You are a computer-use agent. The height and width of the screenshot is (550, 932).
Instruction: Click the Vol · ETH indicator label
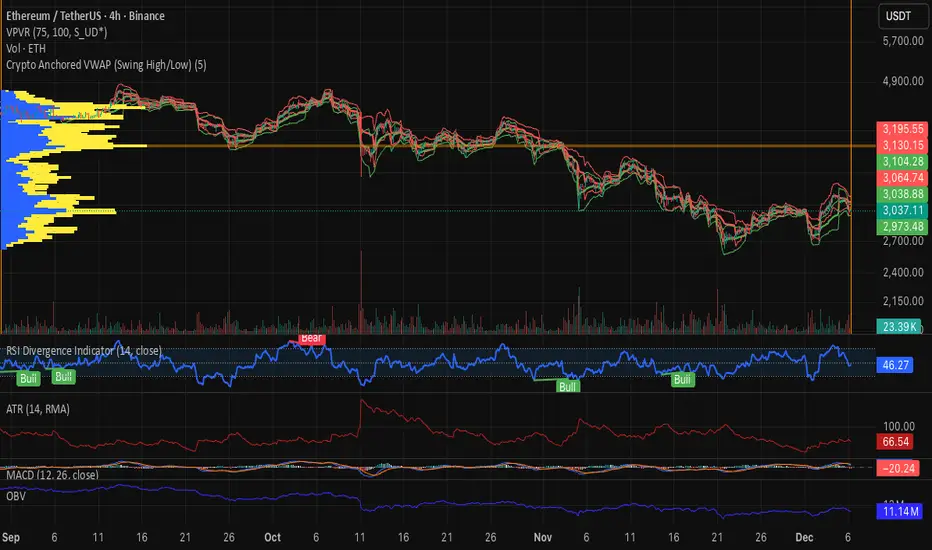tap(26, 48)
